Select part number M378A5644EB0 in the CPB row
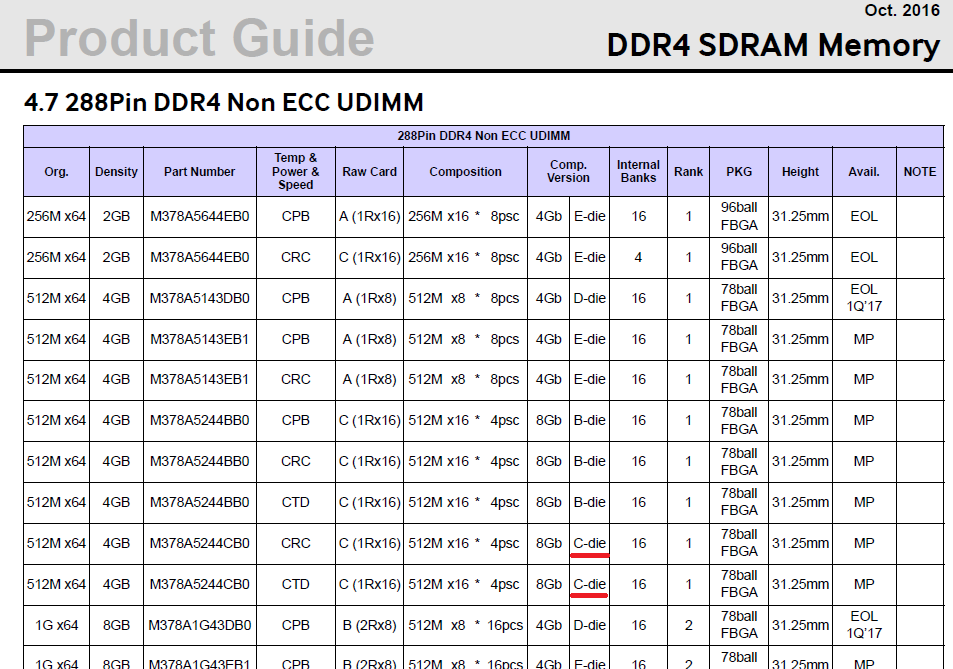 [199, 216]
